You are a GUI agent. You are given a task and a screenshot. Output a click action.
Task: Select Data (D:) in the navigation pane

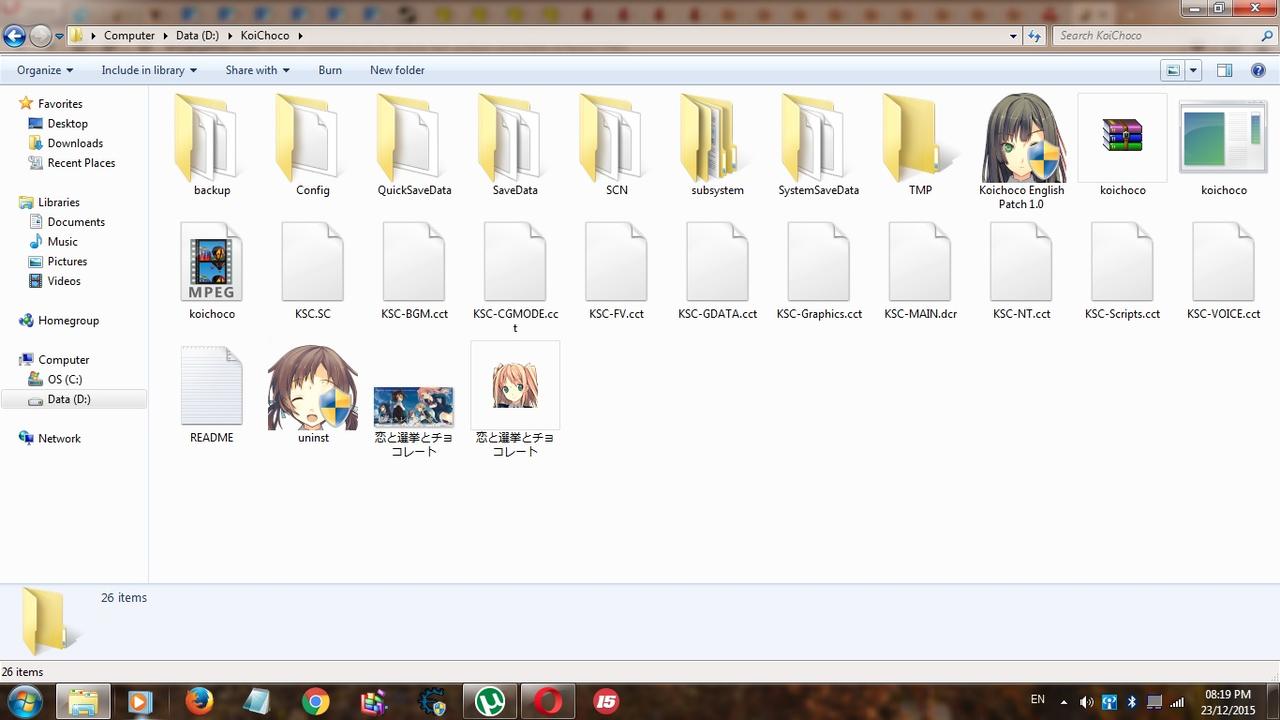click(x=68, y=399)
